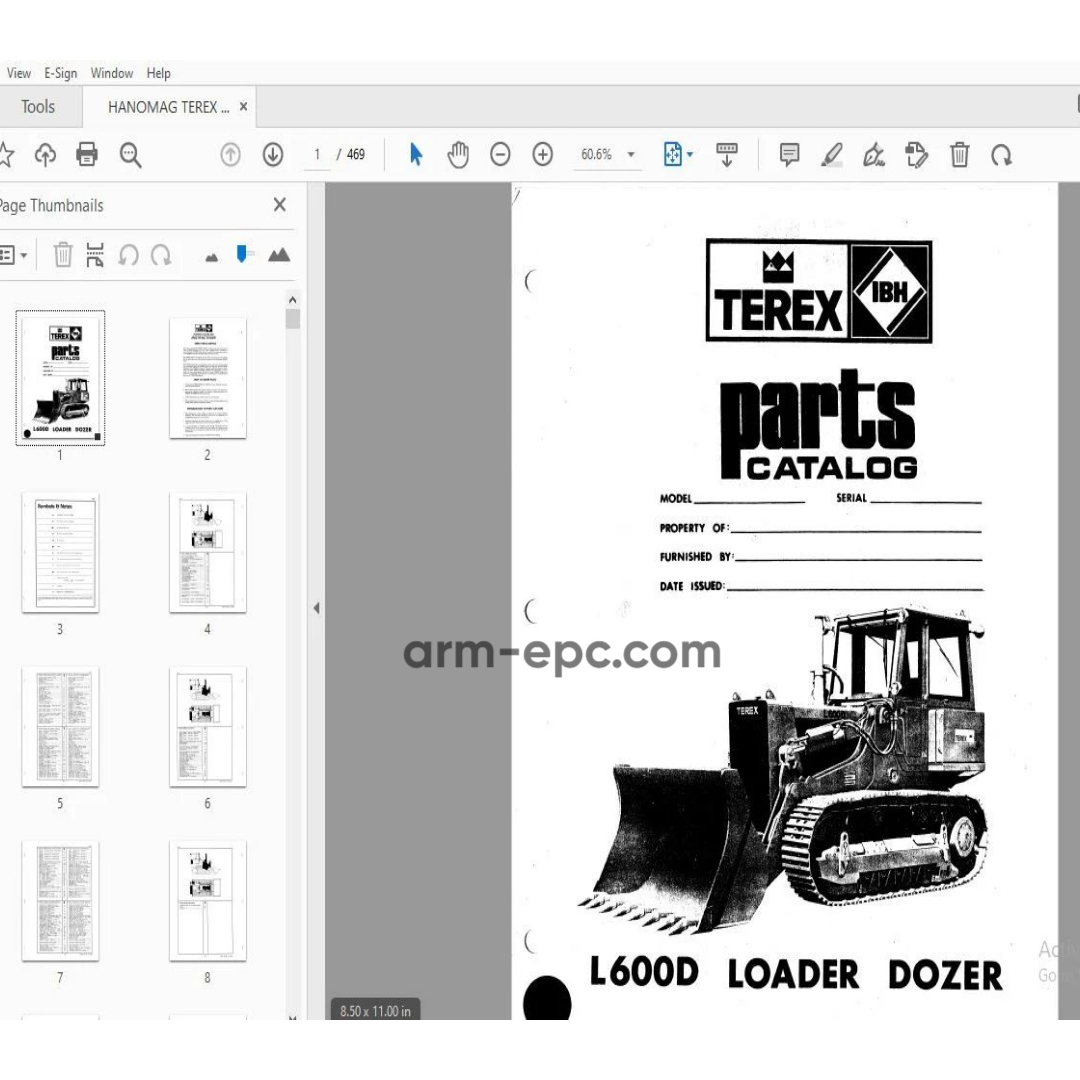Click the toolbar Rotate clockwise icon
The height and width of the screenshot is (1080, 1080).
[x=1001, y=154]
